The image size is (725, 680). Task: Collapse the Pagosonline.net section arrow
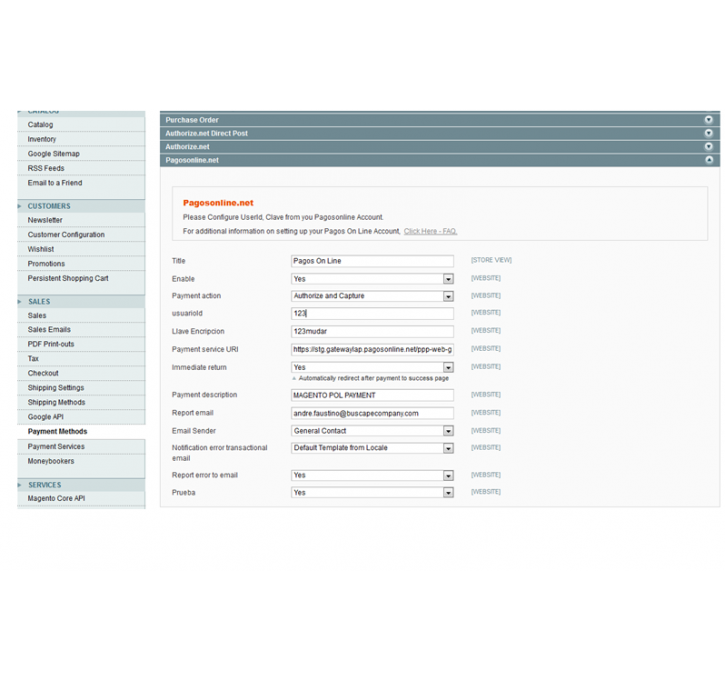click(x=708, y=160)
